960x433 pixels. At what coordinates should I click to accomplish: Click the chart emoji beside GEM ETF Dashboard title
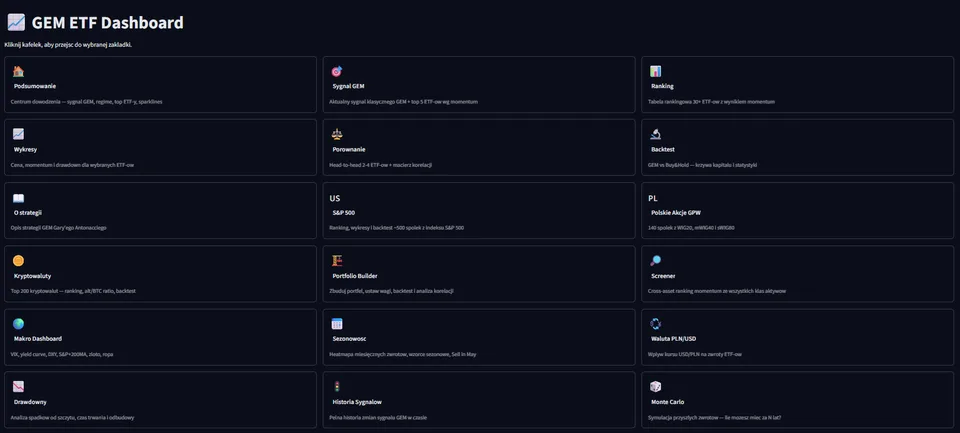16,23
